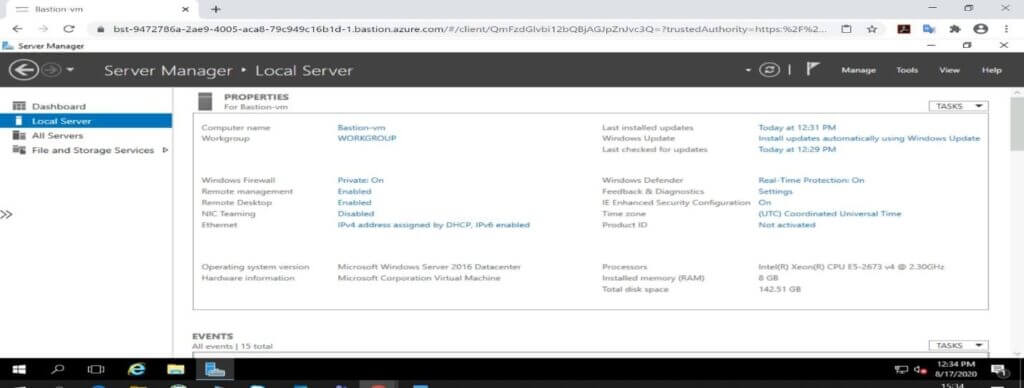Click IE Enhanced Security Configuration On link
This screenshot has width=1024, height=388.
765,202
